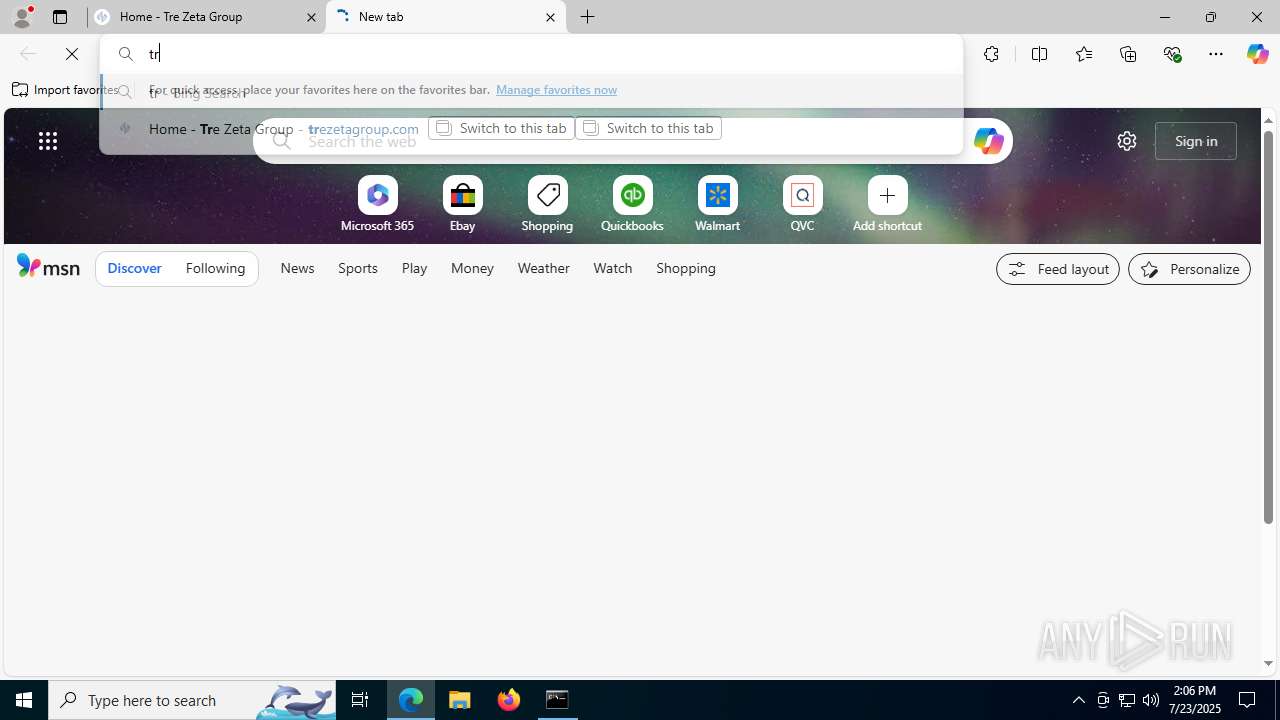The image size is (1280, 720).
Task: Switch to Home - Tre Zeta Group tab
Action: click(x=205, y=17)
